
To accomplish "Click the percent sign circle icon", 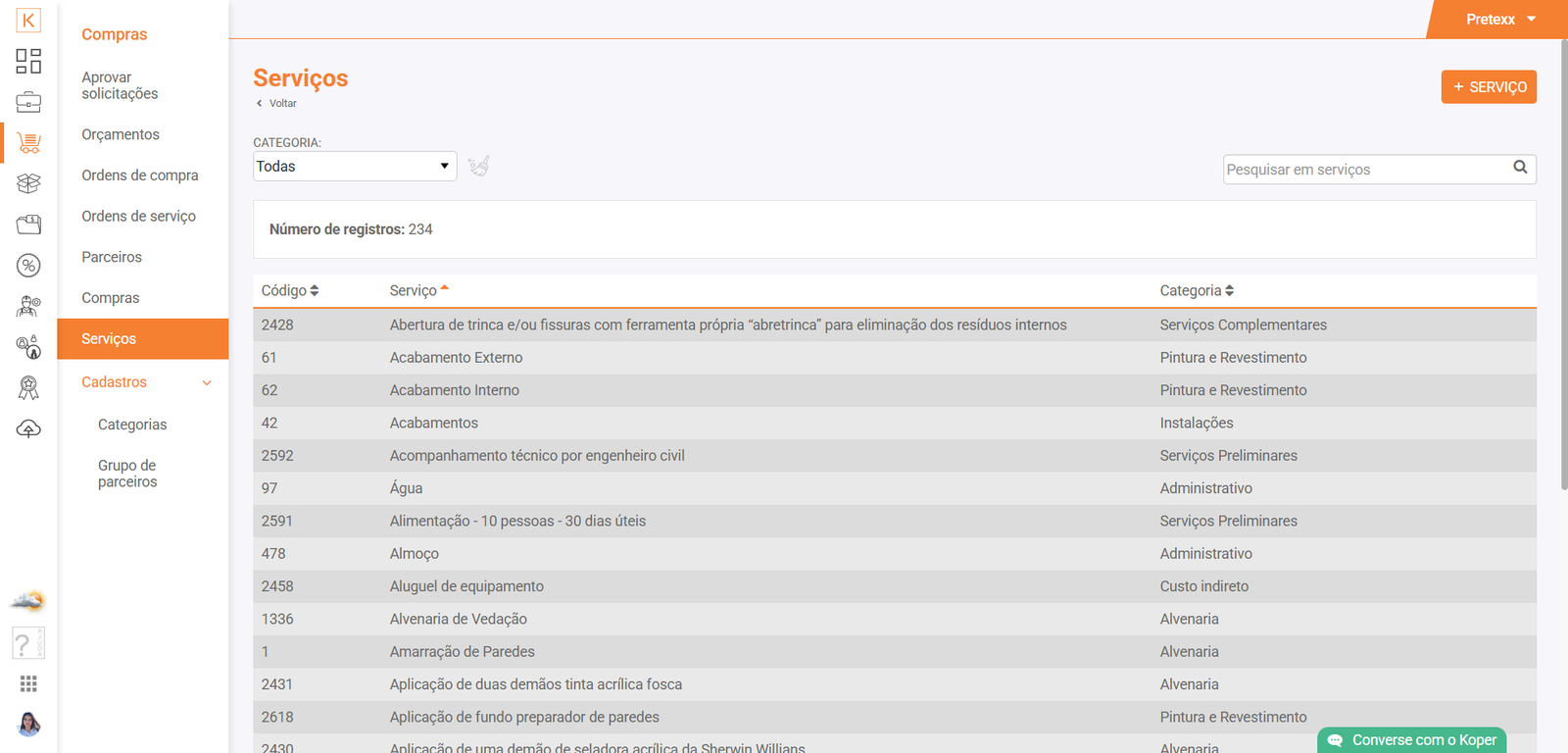I will [28, 266].
